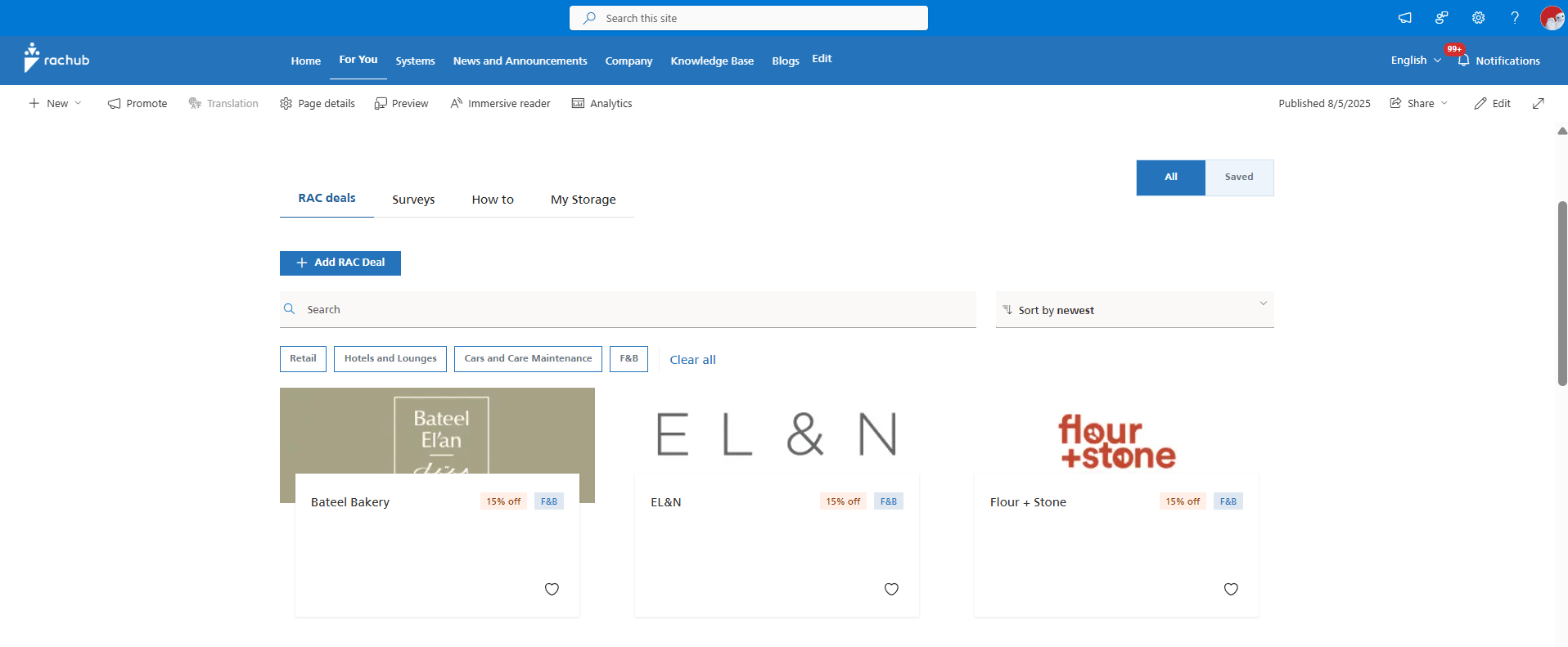Save Bateel Bakery deal with heart icon

[552, 589]
